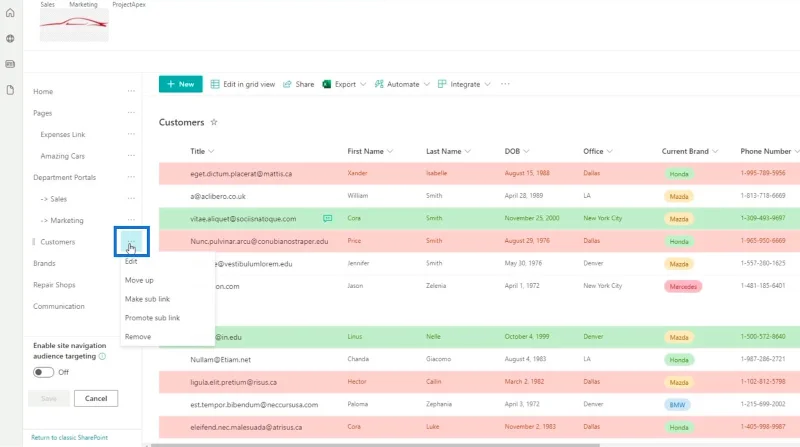Viewport: 800px width, 447px height.
Task: Click the New item button
Action: tap(181, 84)
